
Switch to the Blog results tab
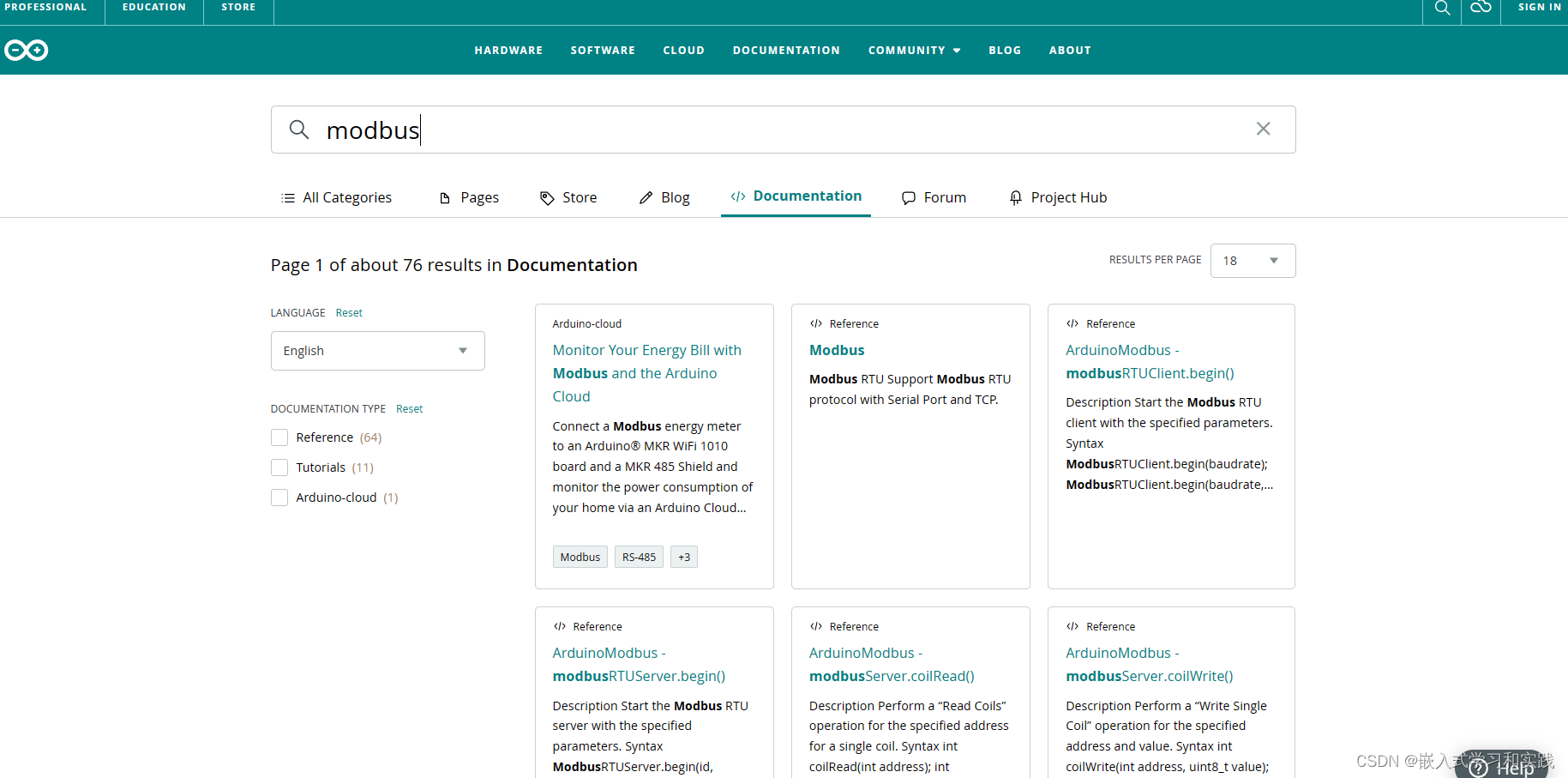click(664, 198)
